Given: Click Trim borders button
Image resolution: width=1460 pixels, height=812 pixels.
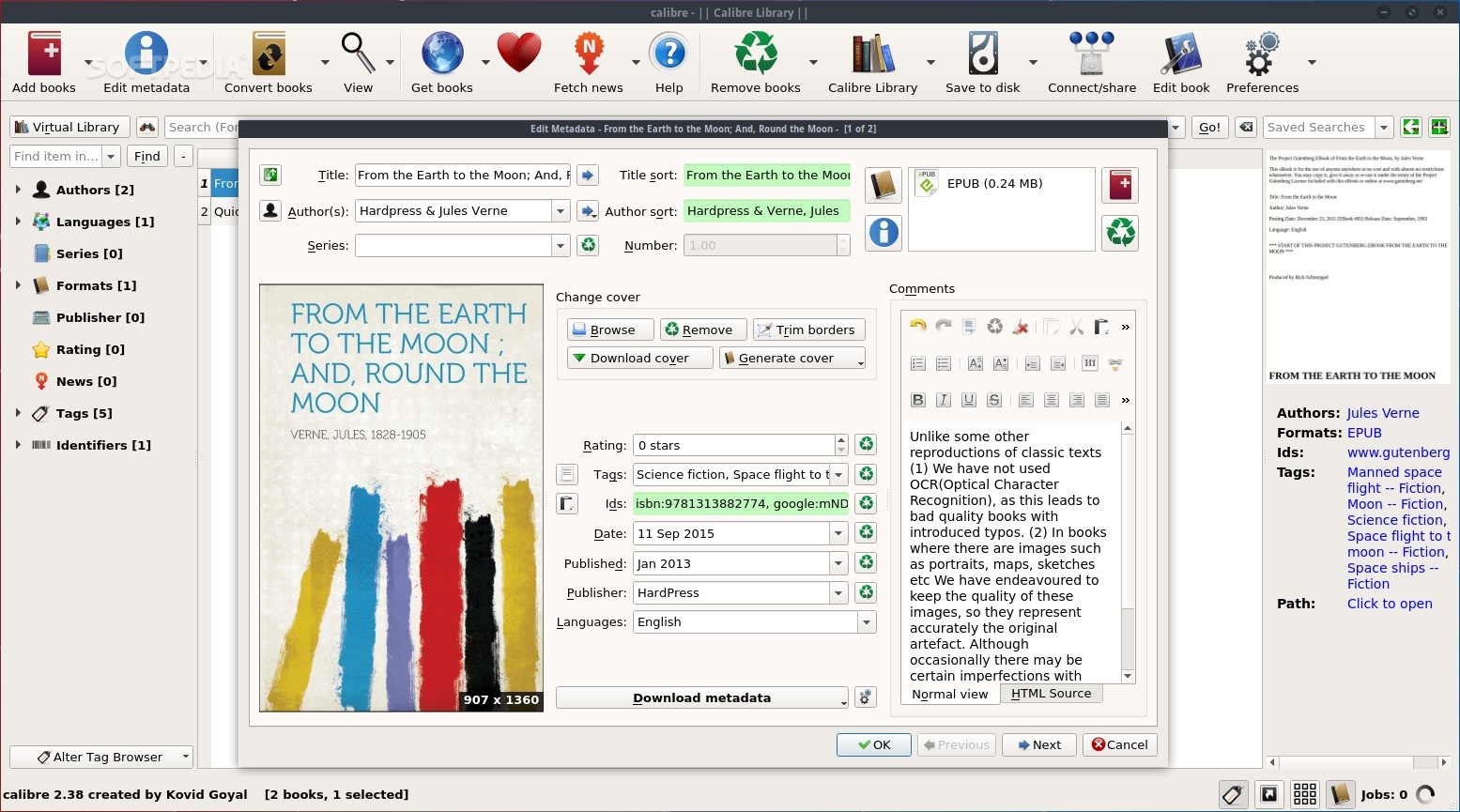Looking at the screenshot, I should 808,329.
